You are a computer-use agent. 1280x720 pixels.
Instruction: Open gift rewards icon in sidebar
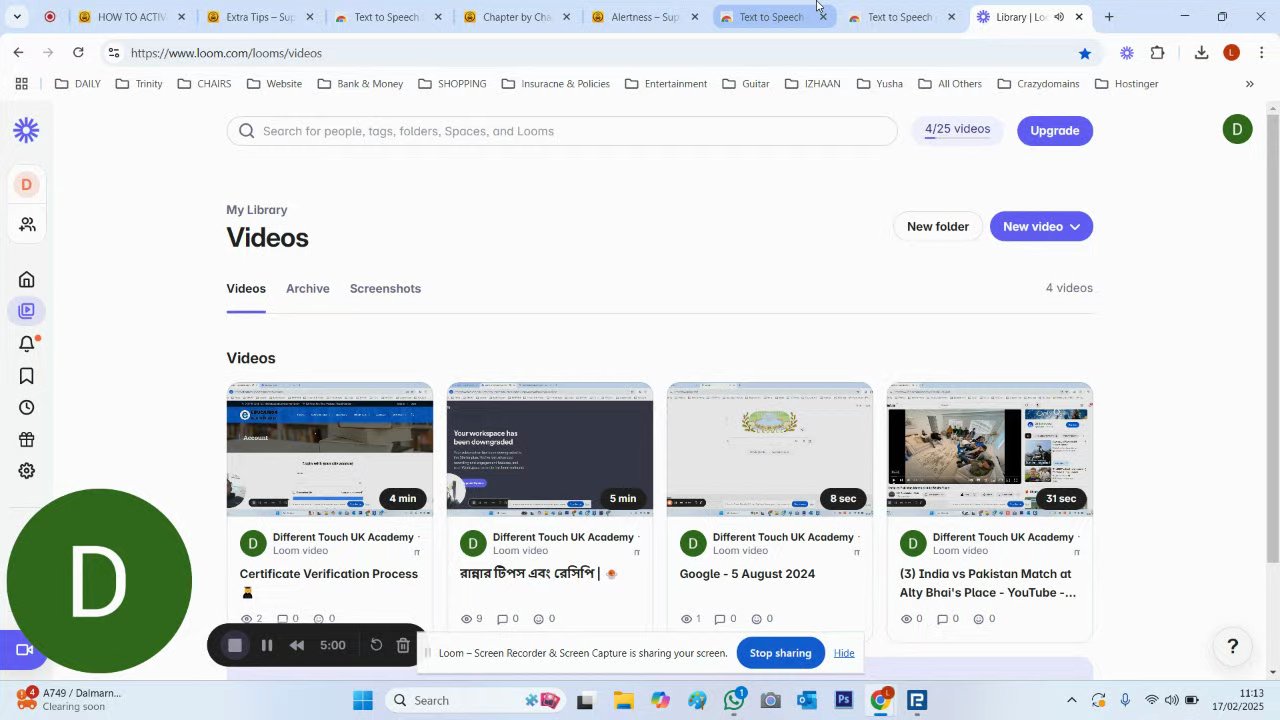(x=27, y=440)
